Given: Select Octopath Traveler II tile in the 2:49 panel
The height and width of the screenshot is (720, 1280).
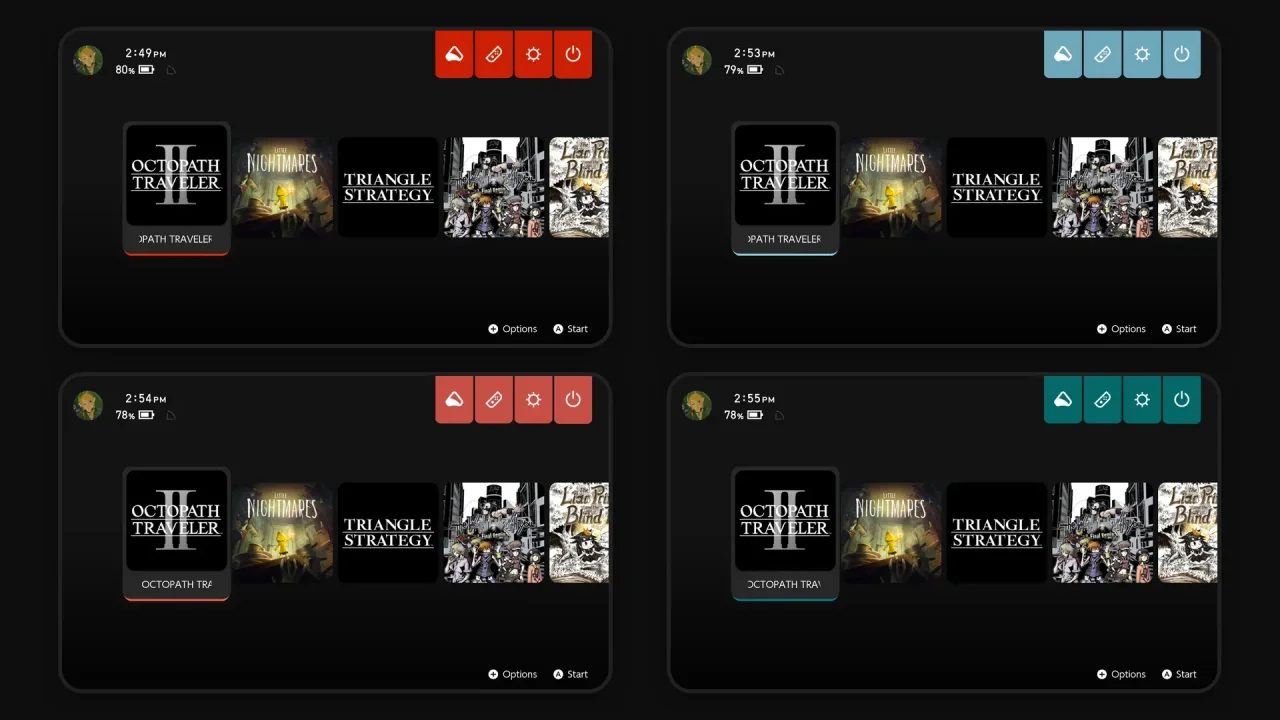Looking at the screenshot, I should coord(176,176).
